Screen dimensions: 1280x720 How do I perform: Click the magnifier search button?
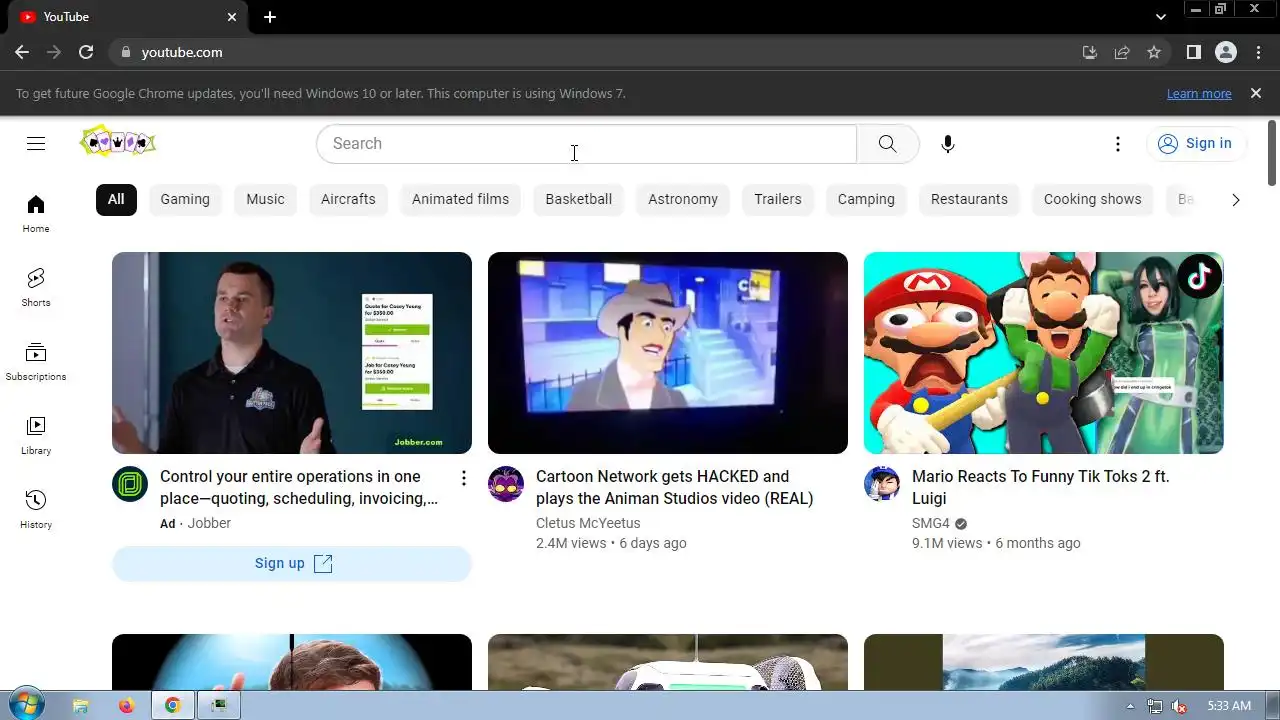pos(887,143)
